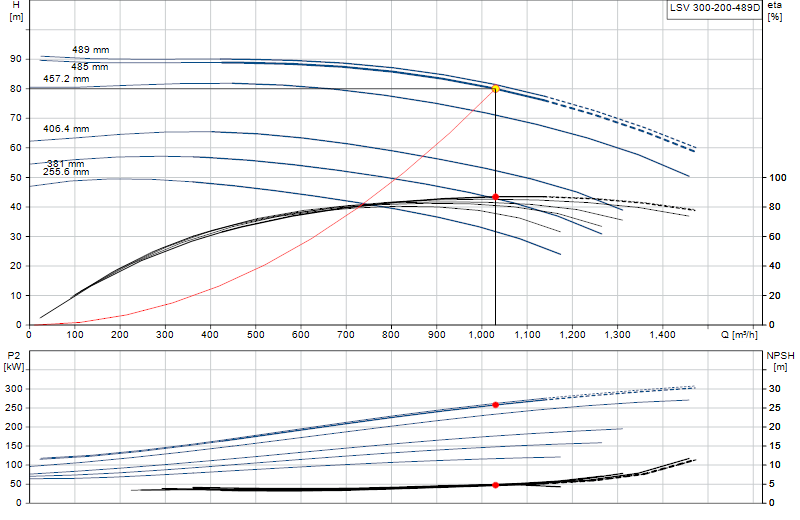800x520 pixels.
Task: Click the 406.4 mm impeller curve label
Action: 66,129
